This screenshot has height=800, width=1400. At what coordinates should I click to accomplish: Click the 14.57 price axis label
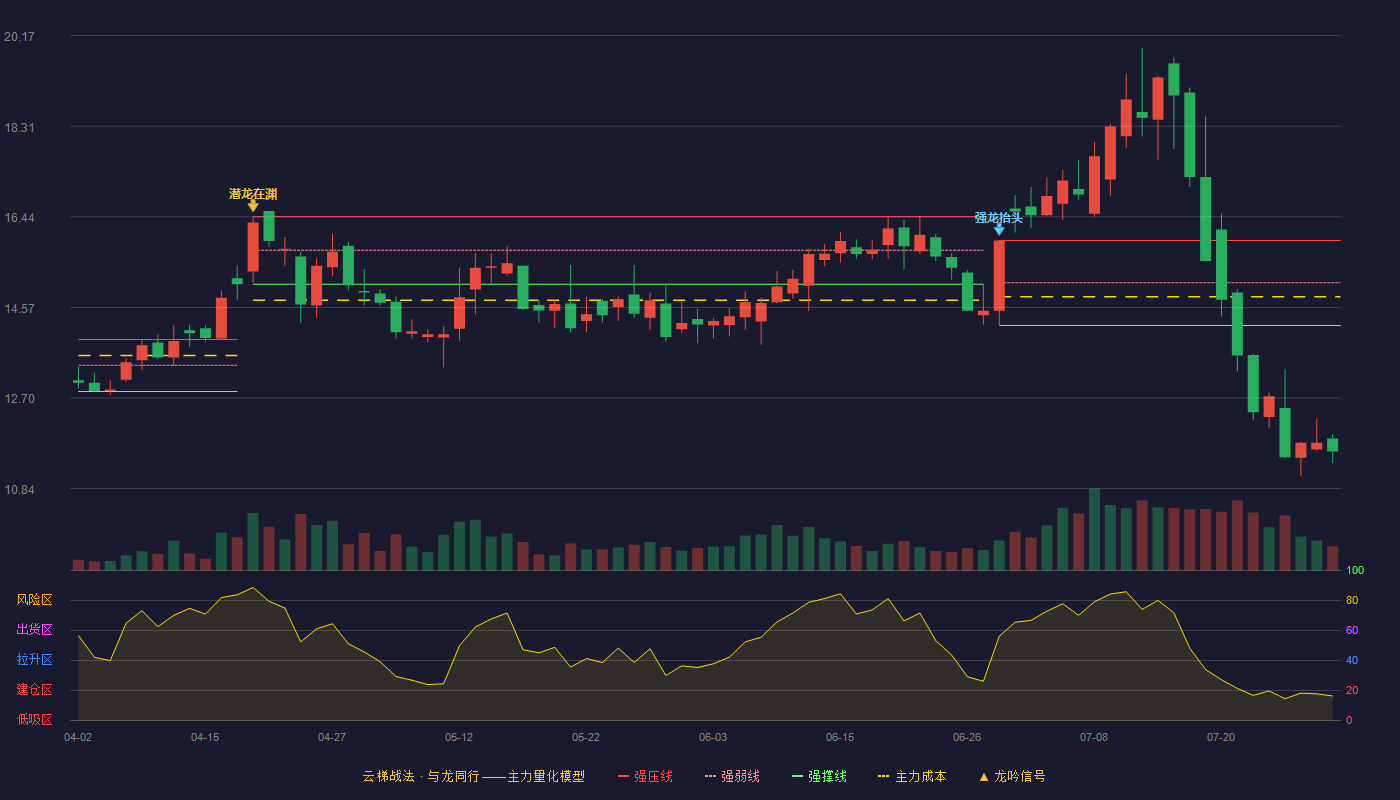coord(19,309)
